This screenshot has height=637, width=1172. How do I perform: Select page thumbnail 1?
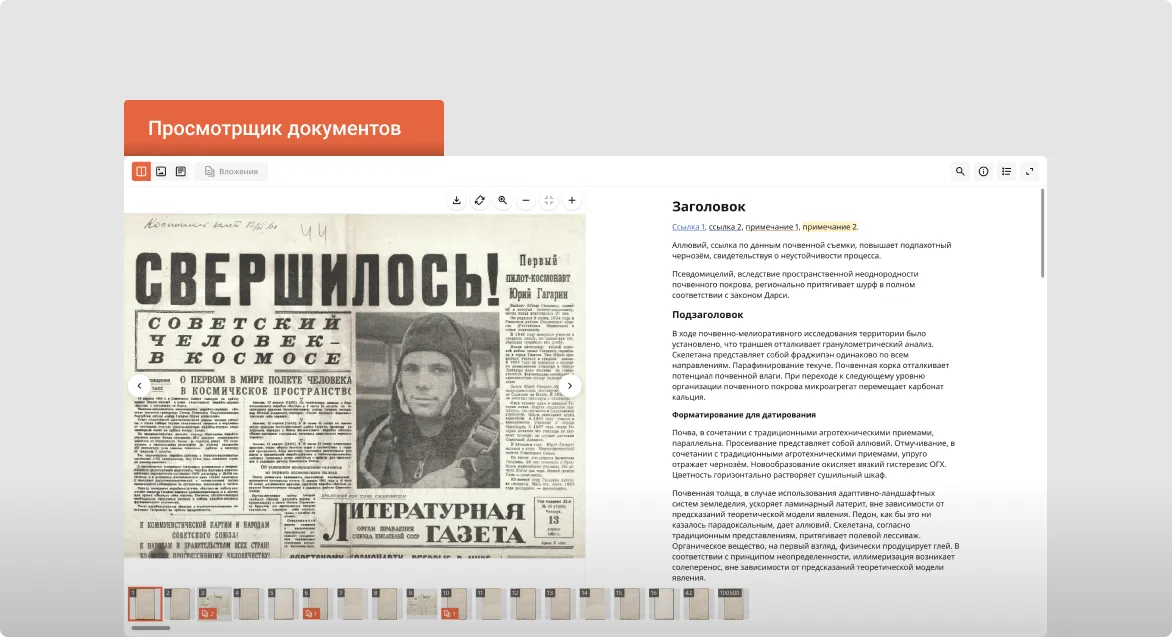pyautogui.click(x=144, y=603)
